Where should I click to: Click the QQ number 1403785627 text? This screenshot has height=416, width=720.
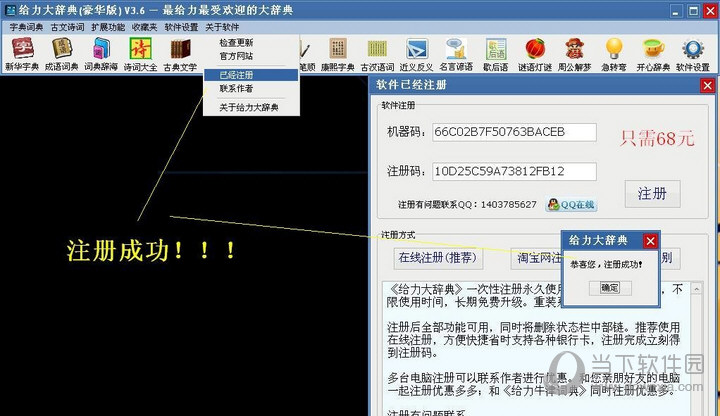(x=508, y=204)
